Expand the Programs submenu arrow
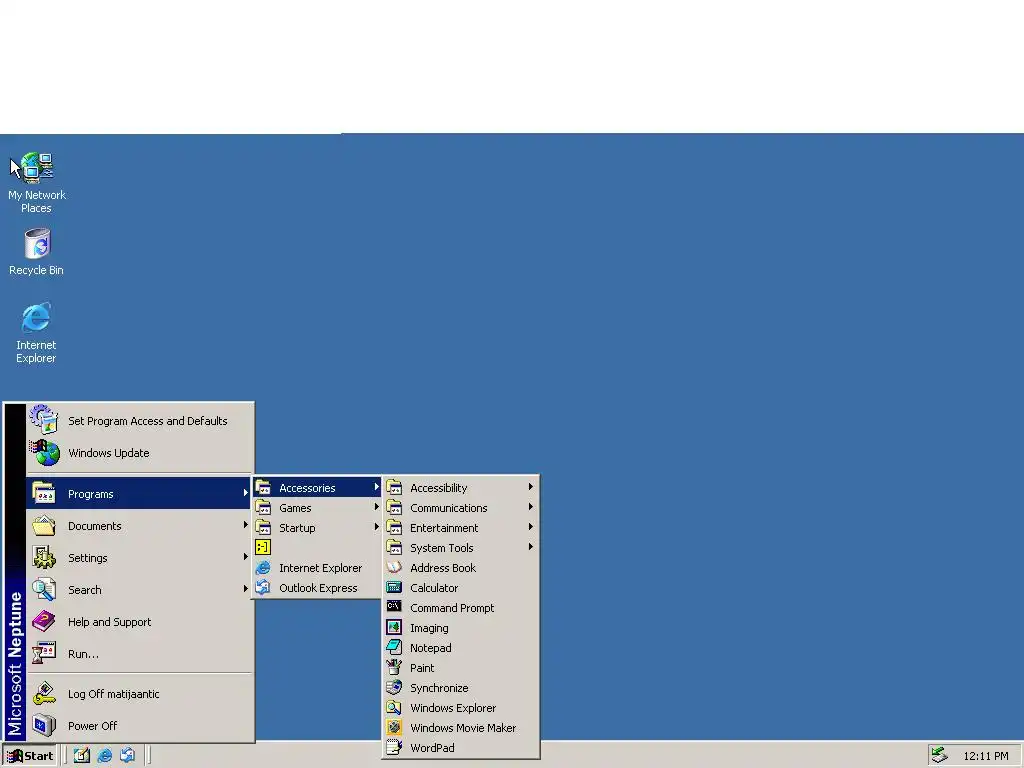 pyautogui.click(x=246, y=493)
